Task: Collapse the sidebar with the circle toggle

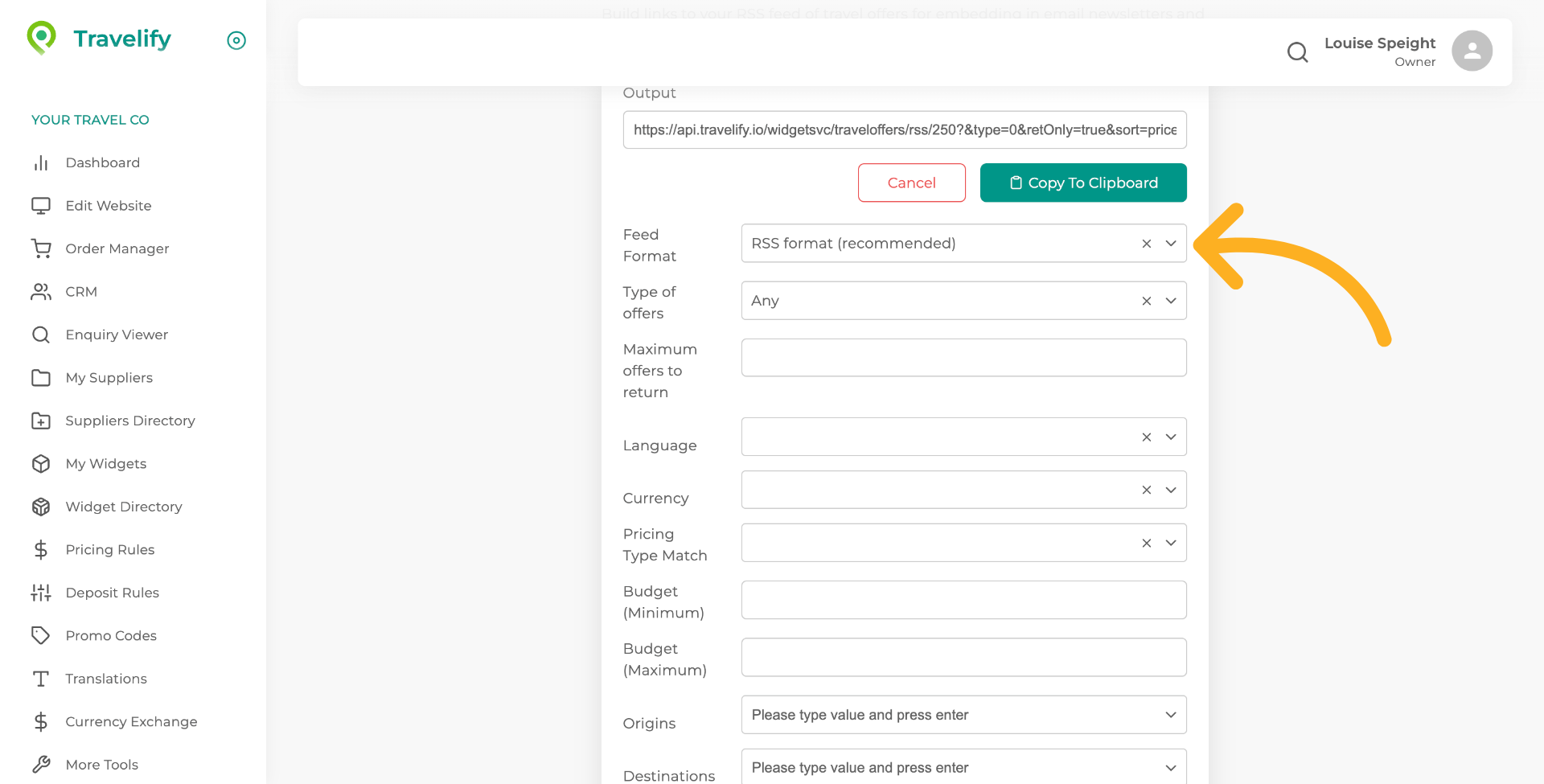Action: [x=236, y=39]
